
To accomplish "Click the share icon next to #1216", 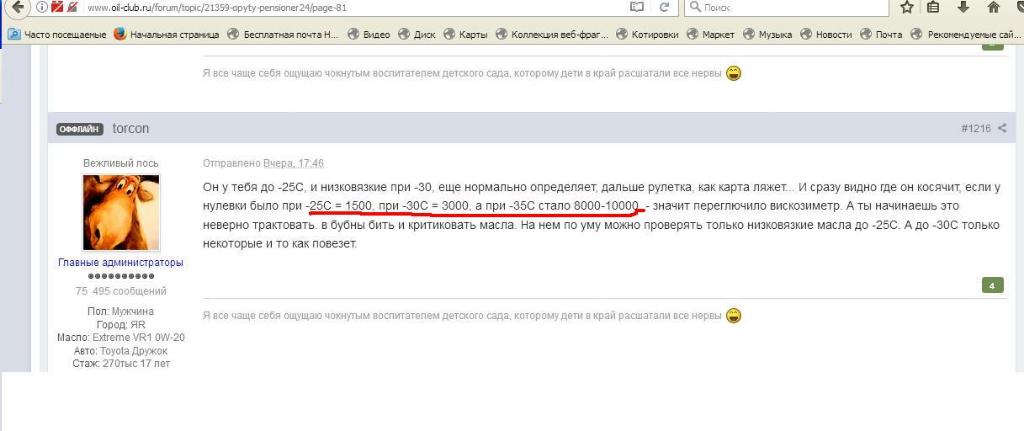I will [1002, 129].
